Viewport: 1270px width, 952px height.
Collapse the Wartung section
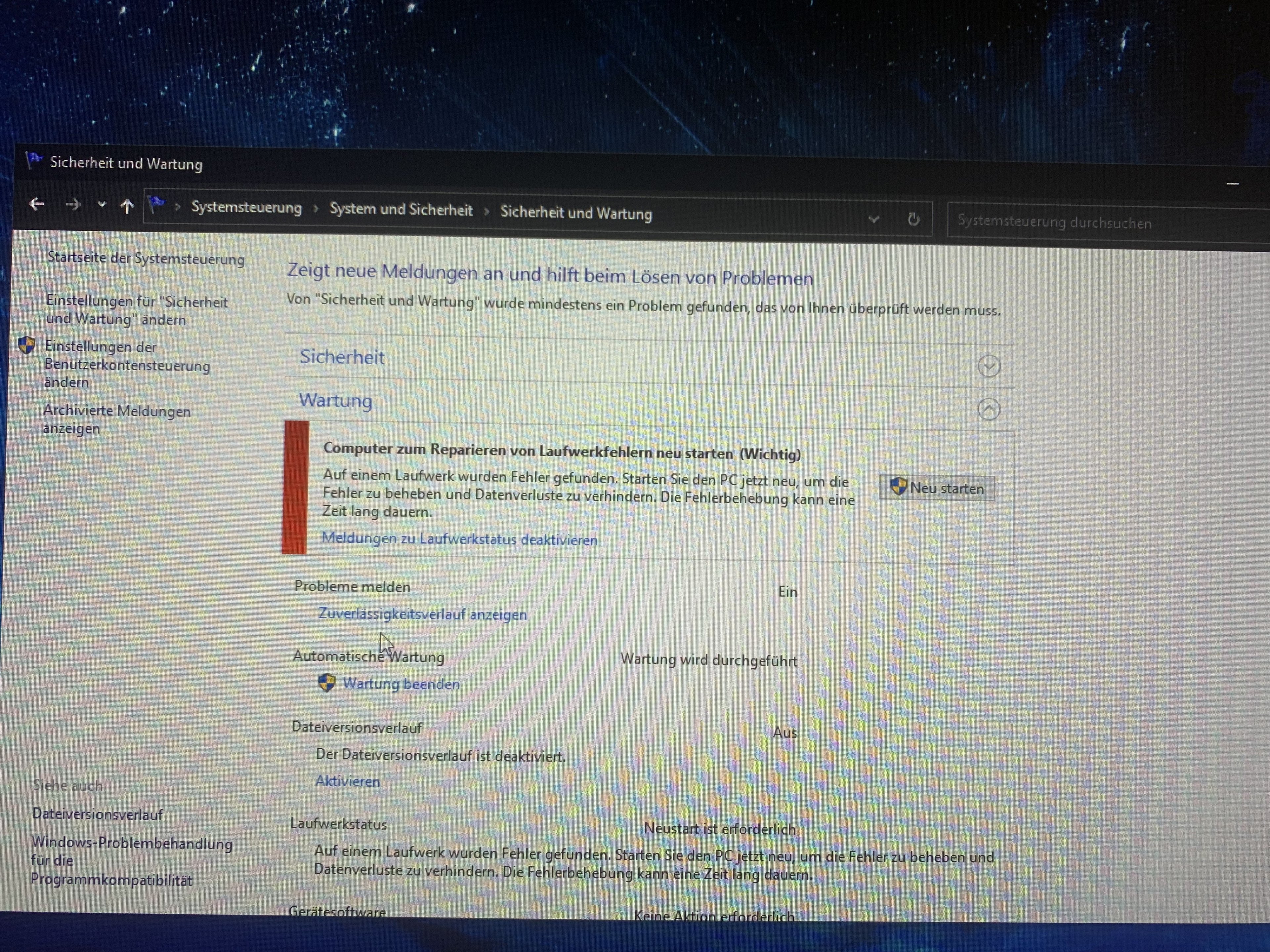pos(988,409)
